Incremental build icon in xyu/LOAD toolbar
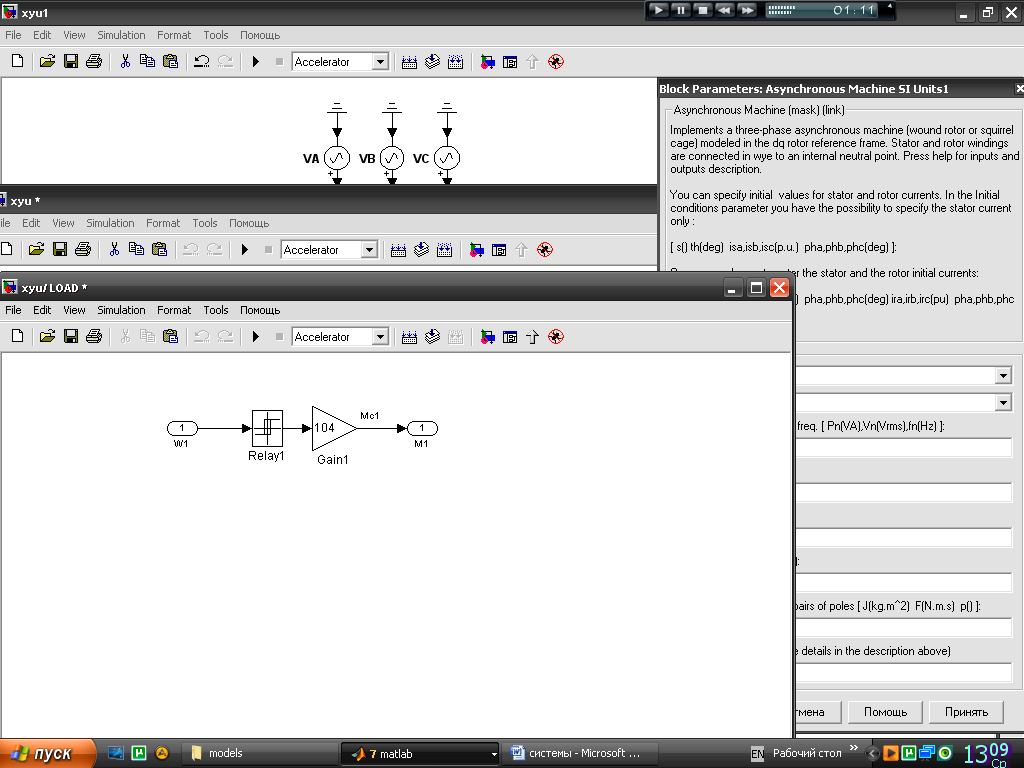1024x768 pixels. point(409,337)
